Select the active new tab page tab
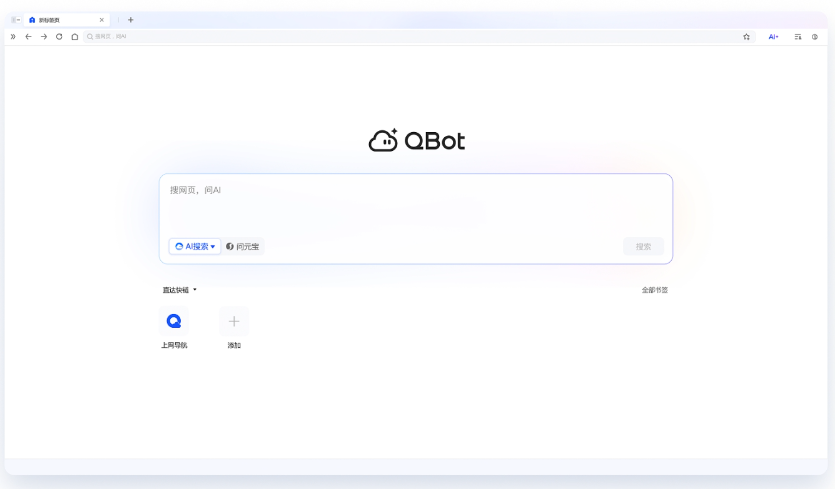This screenshot has height=489, width=835. [x=60, y=20]
